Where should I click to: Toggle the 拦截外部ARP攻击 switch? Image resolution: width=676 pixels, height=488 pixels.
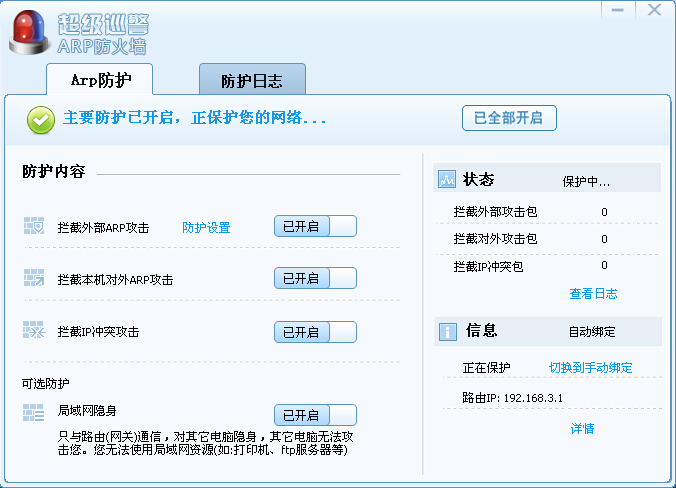pos(315,226)
